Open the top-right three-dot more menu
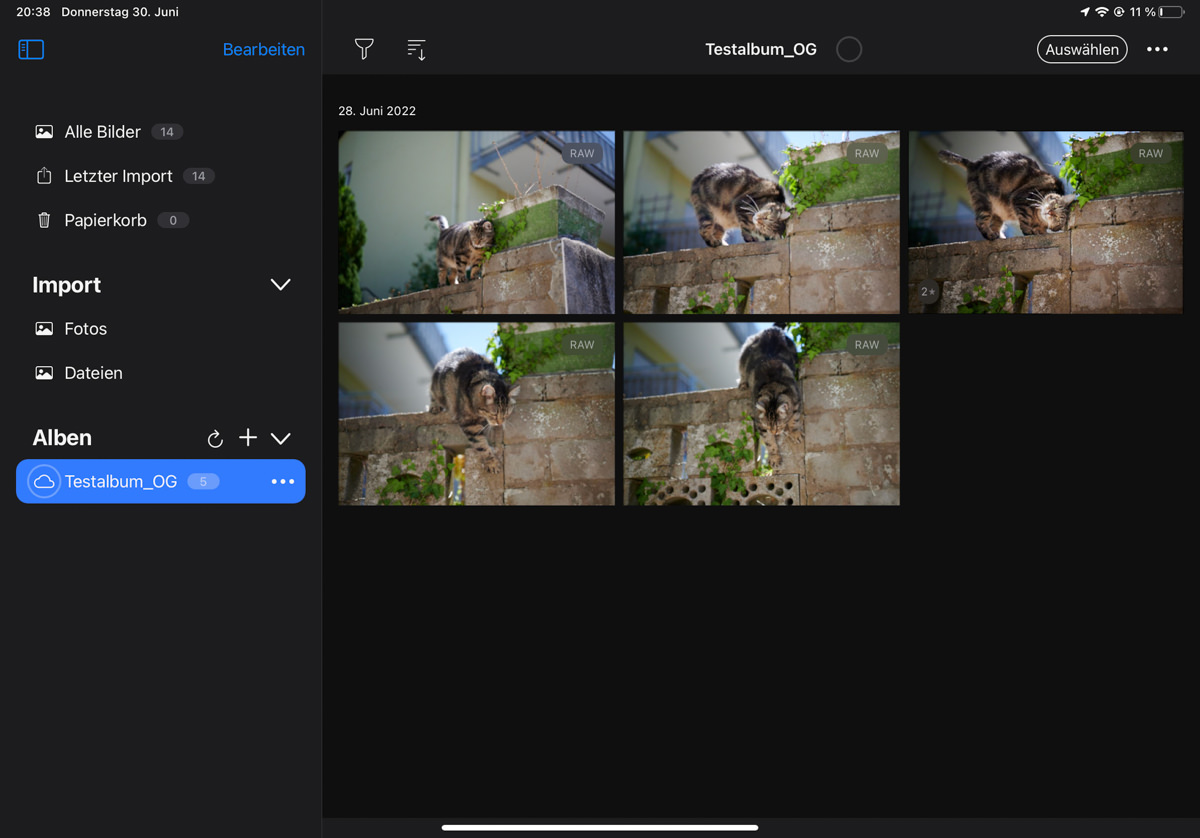1200x838 pixels. [x=1157, y=49]
